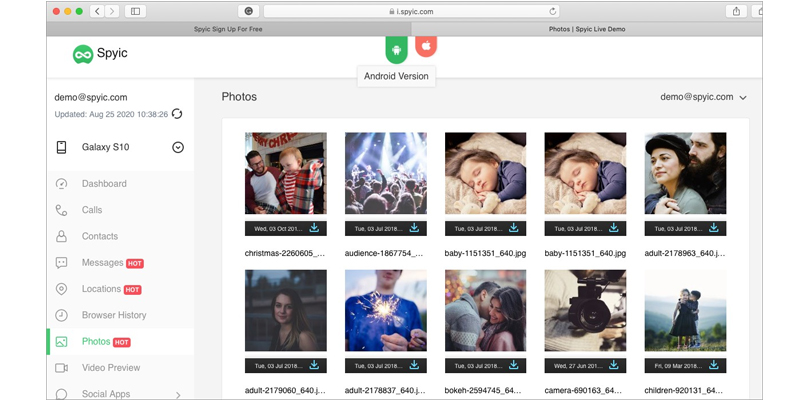Toggle the Safari sidebar button
The width and height of the screenshot is (799, 400).
(x=136, y=11)
